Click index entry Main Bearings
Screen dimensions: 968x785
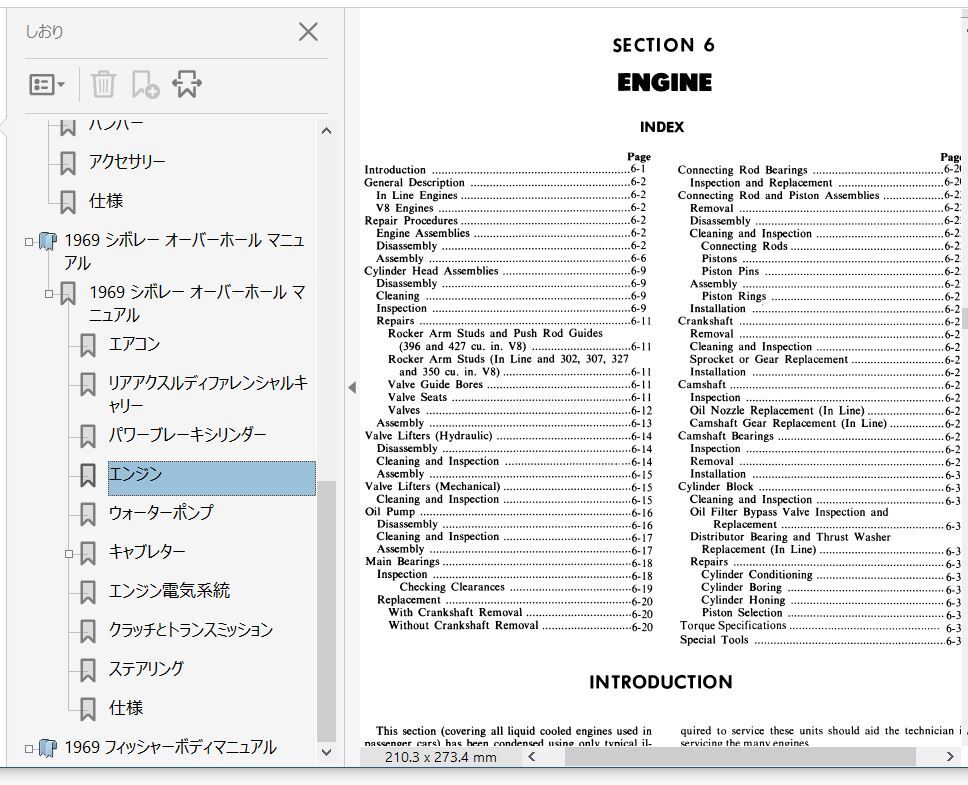coord(402,562)
